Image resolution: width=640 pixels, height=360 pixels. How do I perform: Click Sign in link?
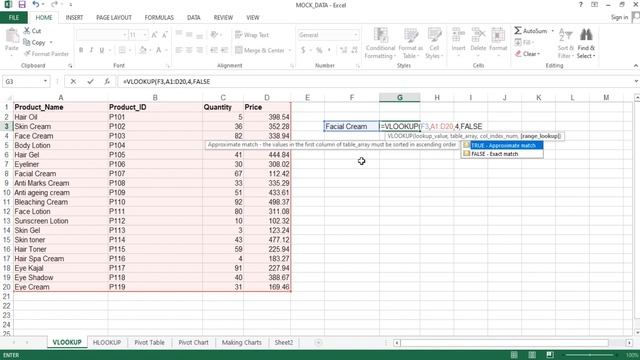point(619,17)
